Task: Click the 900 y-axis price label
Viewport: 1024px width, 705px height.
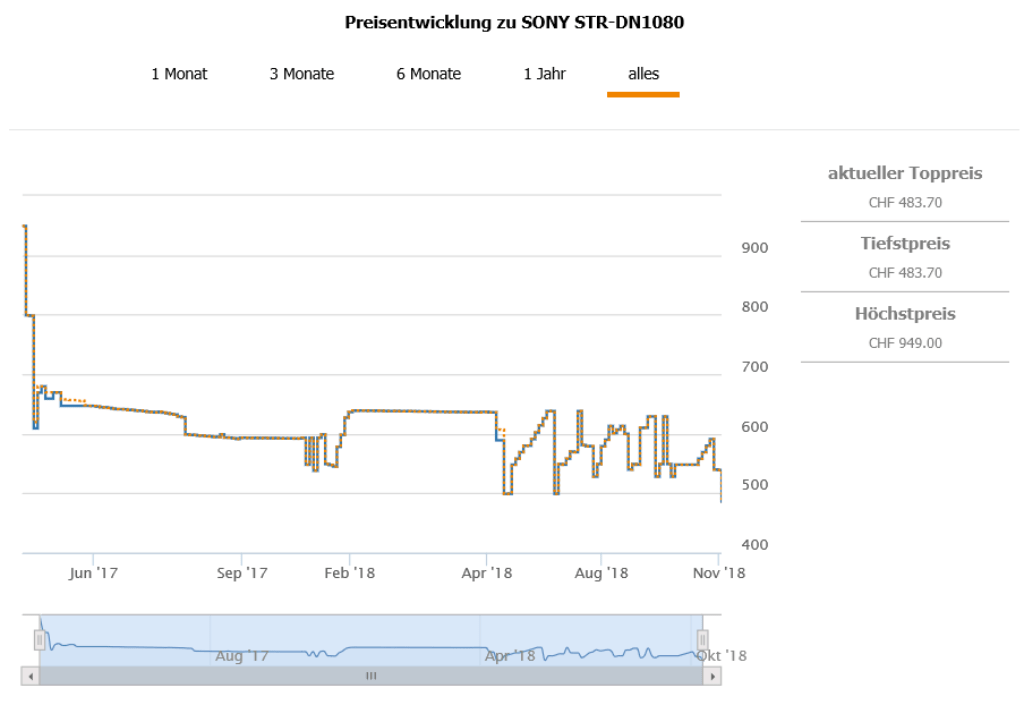Action: tap(754, 248)
